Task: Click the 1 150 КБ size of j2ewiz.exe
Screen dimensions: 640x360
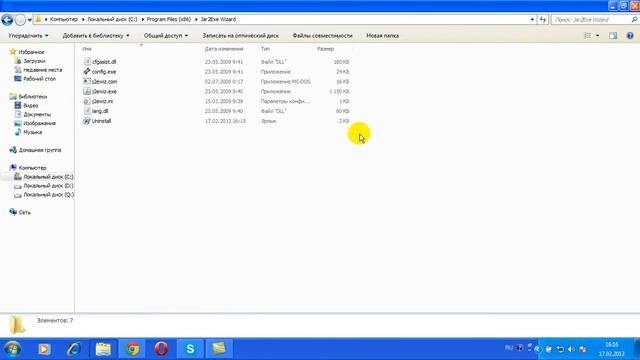Action: [x=339, y=91]
